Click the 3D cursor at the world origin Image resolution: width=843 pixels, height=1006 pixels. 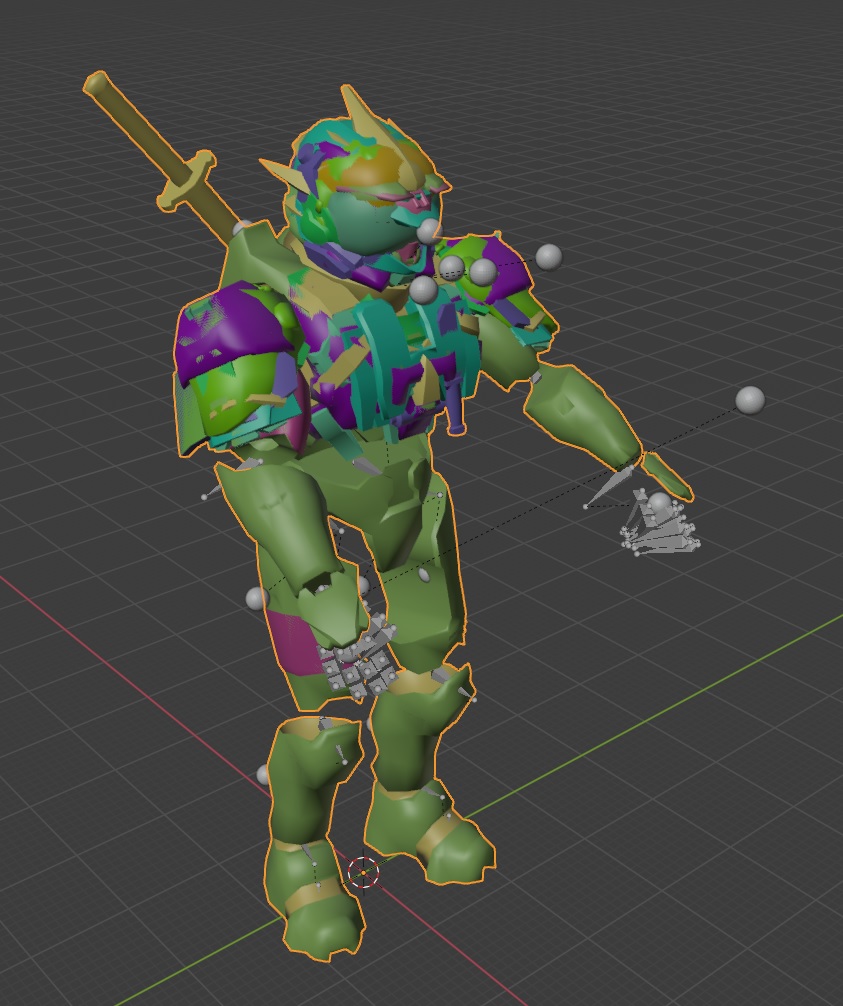point(363,873)
